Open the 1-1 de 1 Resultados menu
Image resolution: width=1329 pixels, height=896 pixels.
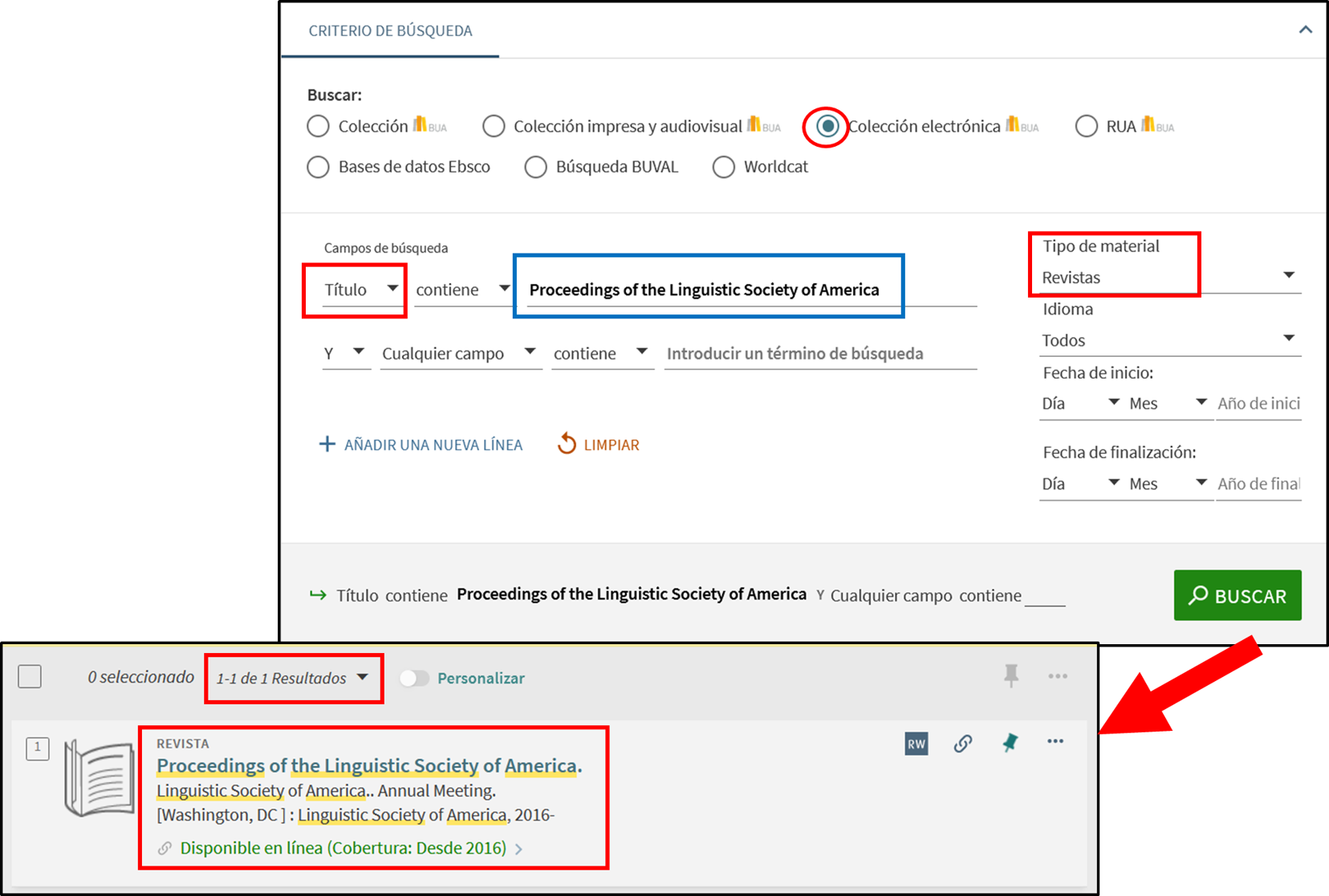pyautogui.click(x=293, y=679)
